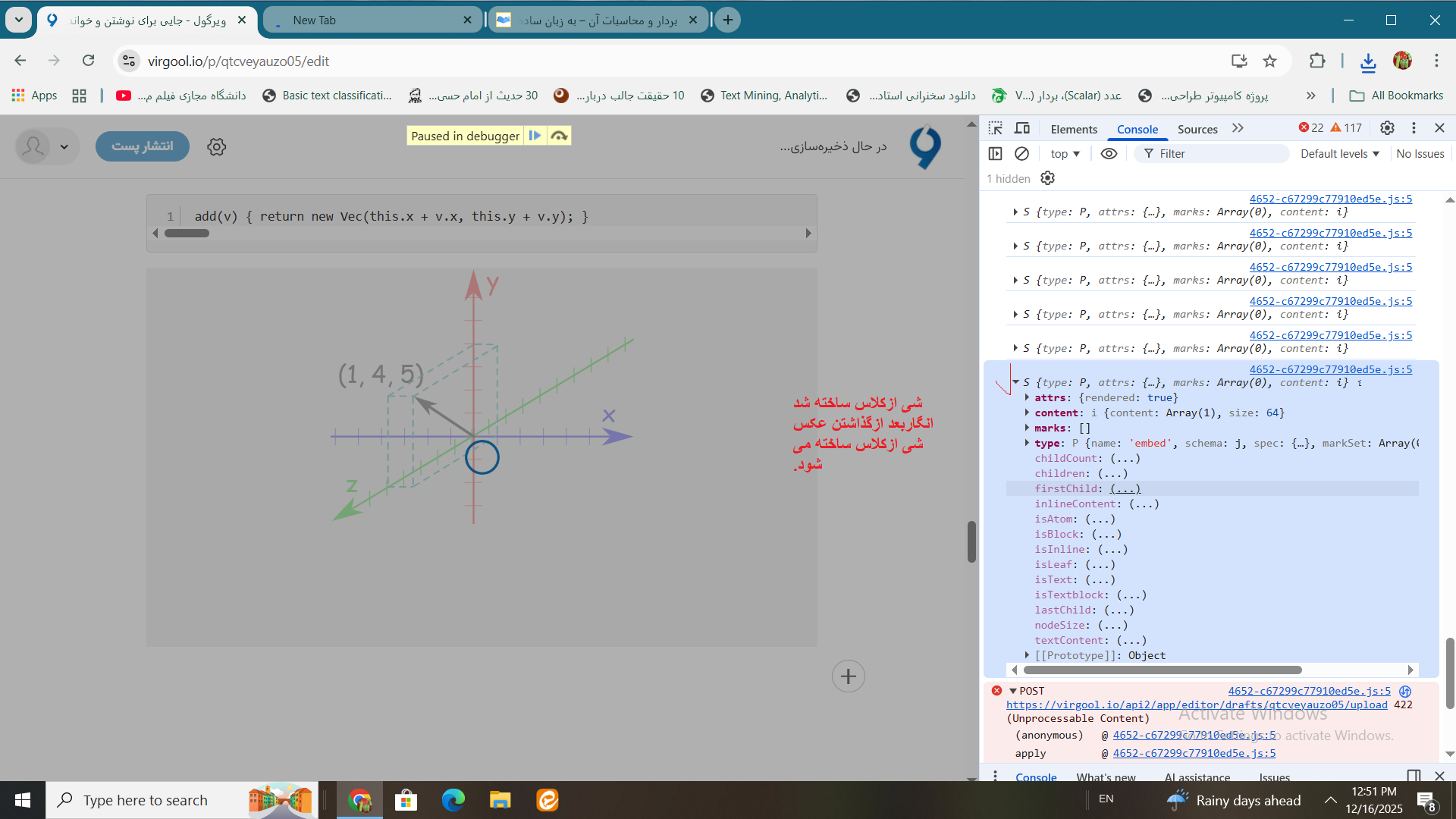Open the drafts upload URL link
Viewport: 1456px width, 819px height.
point(1197,704)
